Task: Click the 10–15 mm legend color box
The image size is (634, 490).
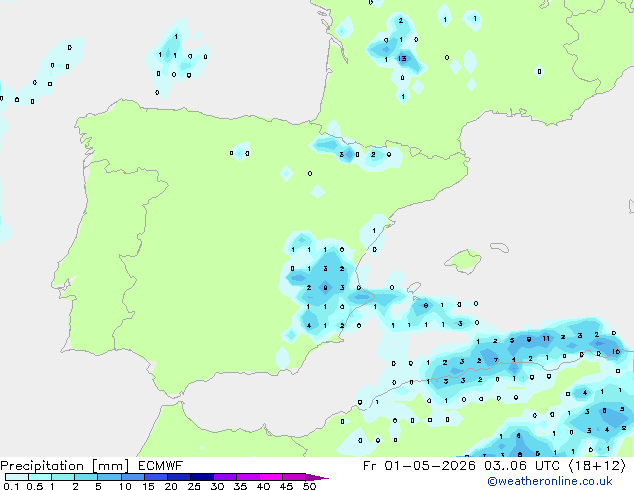Action: coord(132,477)
